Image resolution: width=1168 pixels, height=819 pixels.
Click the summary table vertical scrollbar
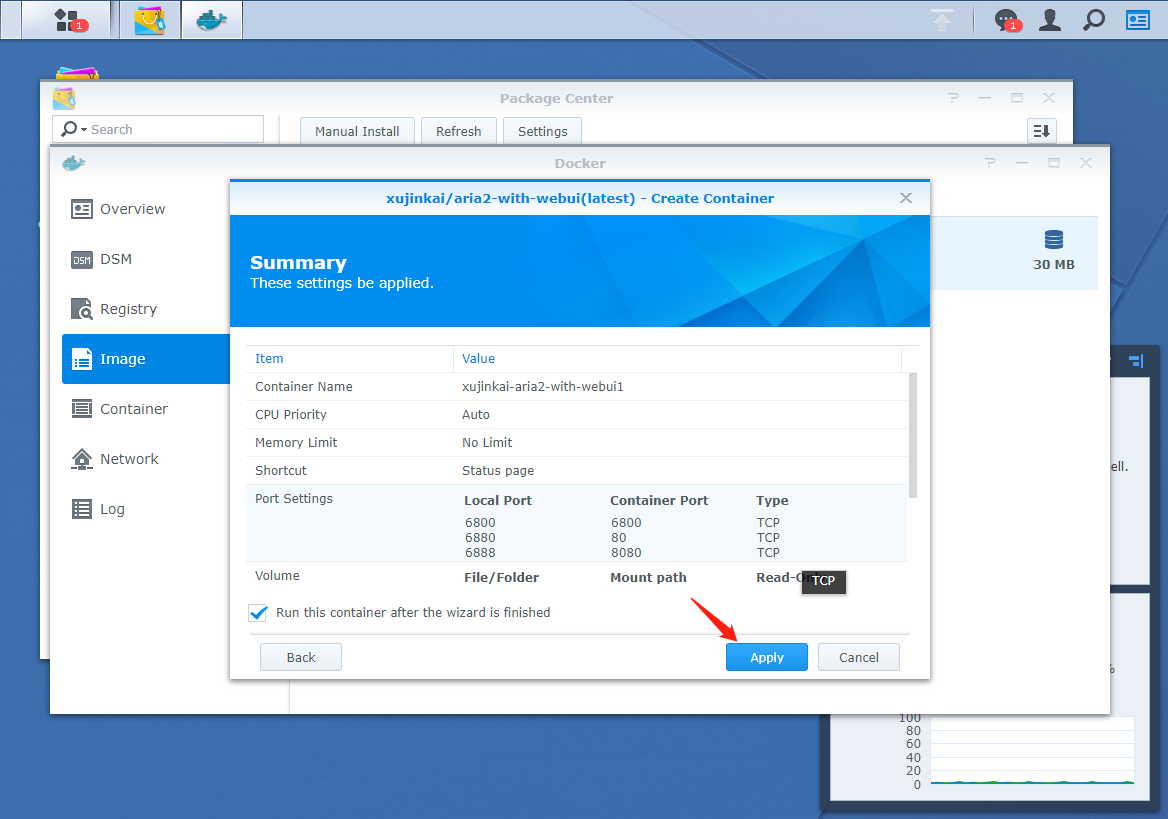(x=912, y=435)
